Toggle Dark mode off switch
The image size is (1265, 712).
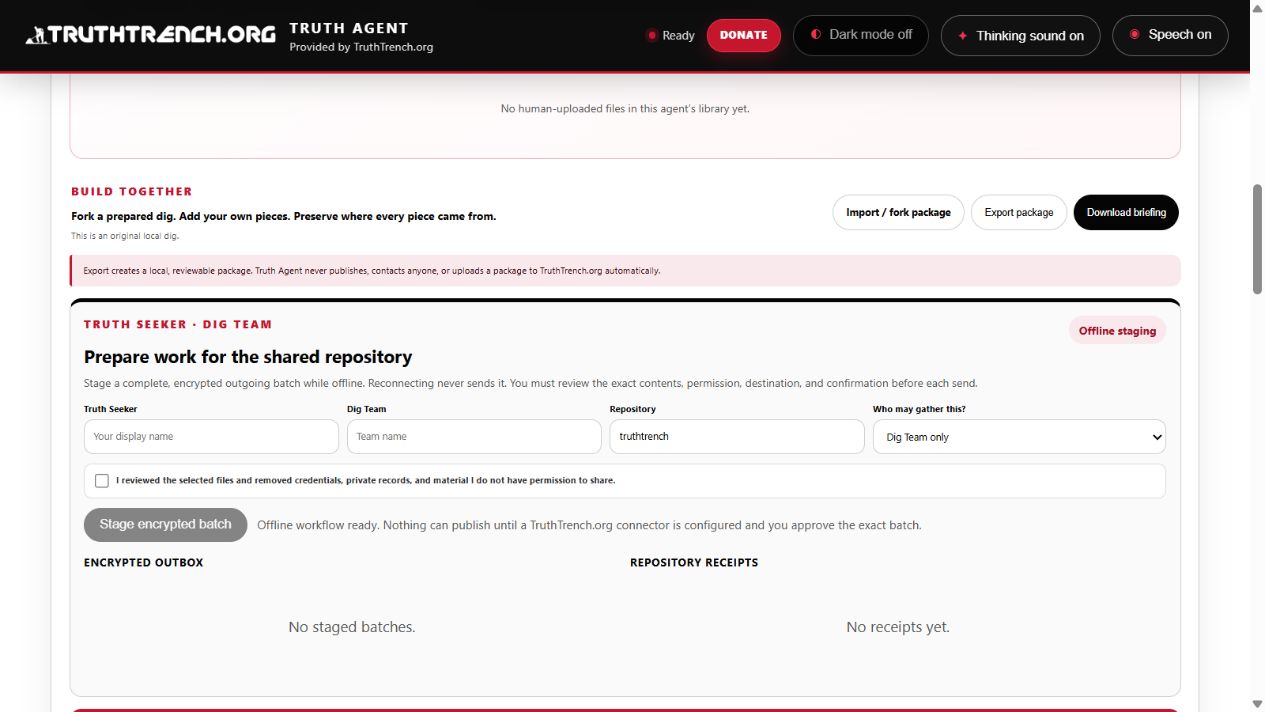click(x=861, y=35)
